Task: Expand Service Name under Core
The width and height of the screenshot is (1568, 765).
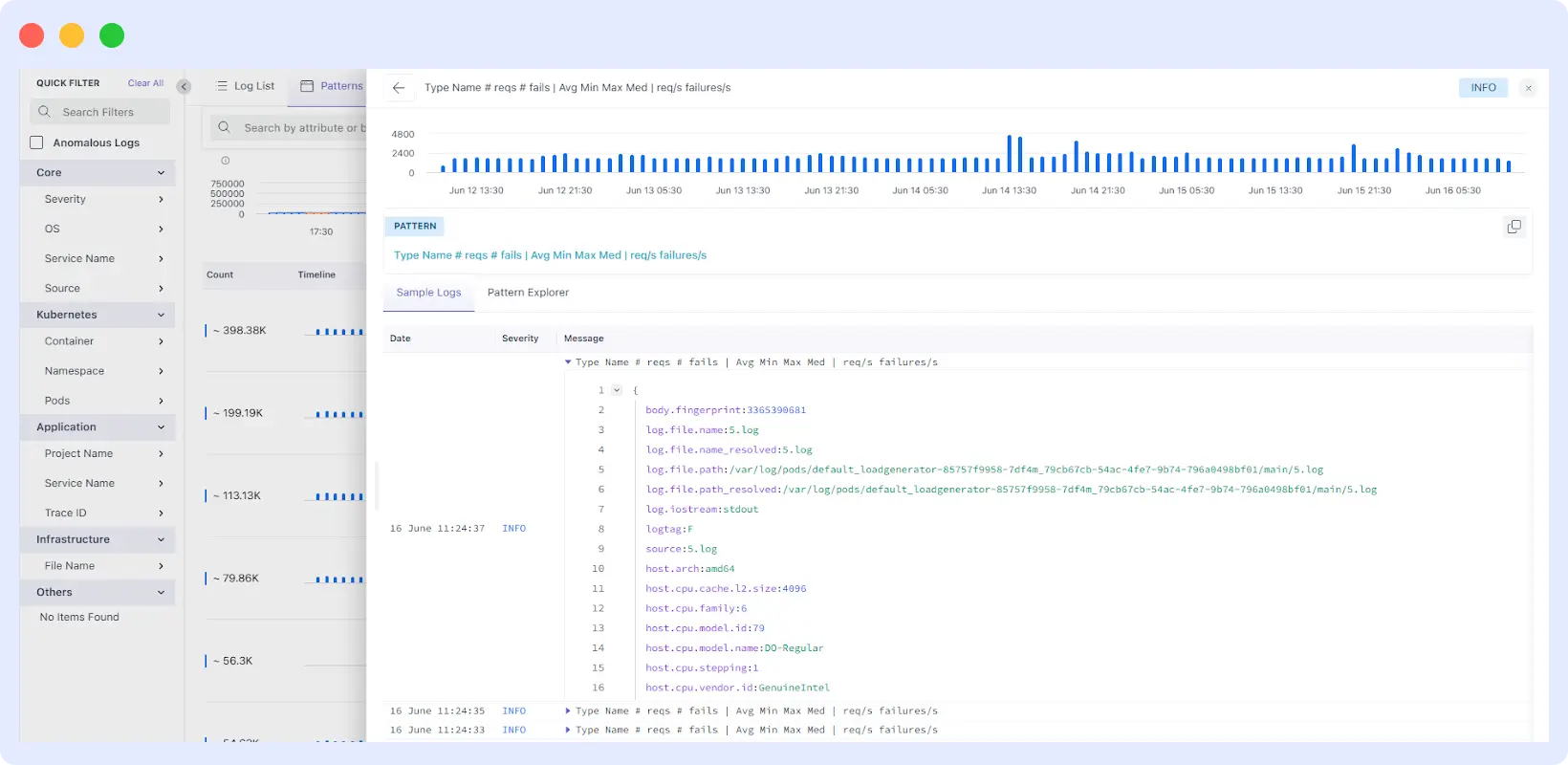Action: pos(161,259)
